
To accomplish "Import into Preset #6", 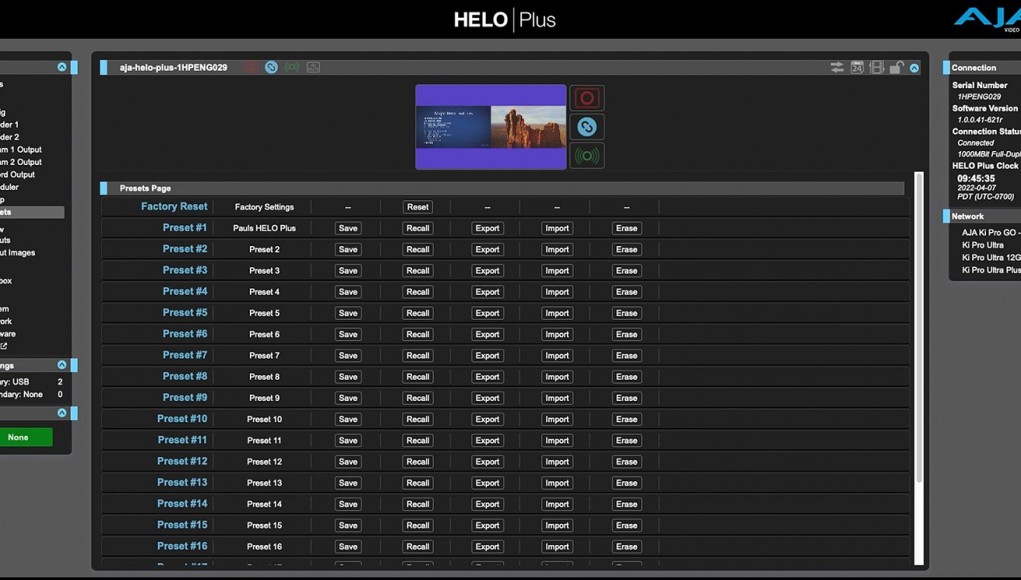I will tap(557, 335).
